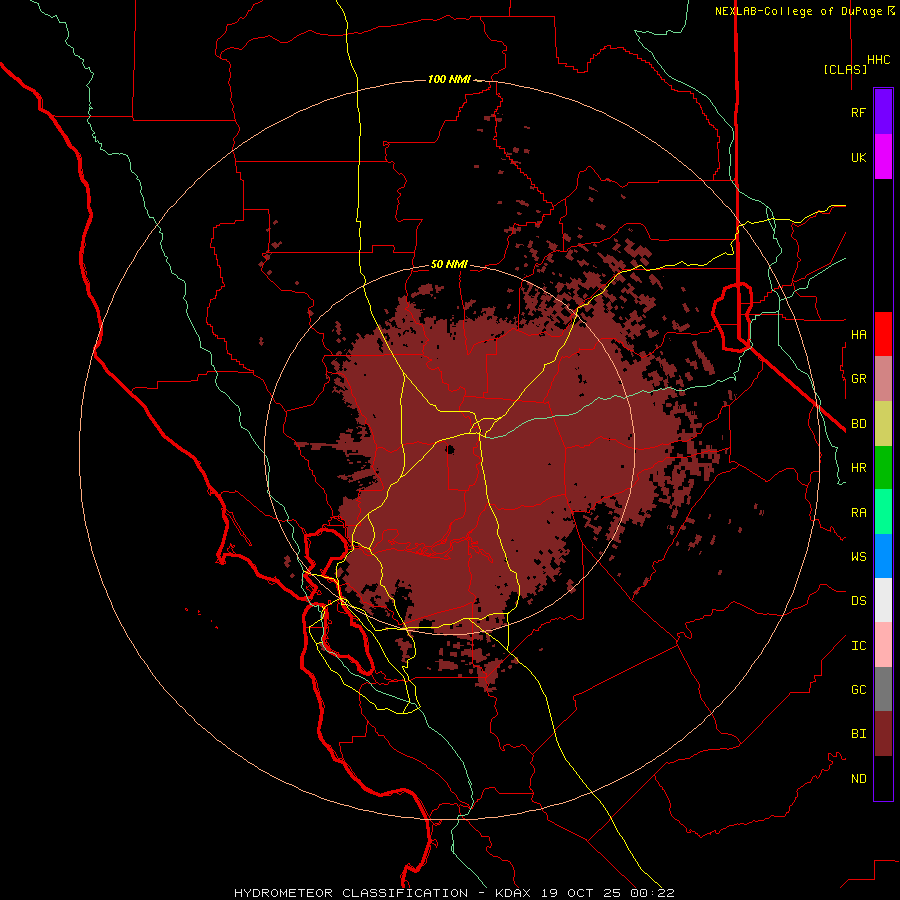Click the GR legend label
This screenshot has width=900, height=900.
(x=858, y=379)
